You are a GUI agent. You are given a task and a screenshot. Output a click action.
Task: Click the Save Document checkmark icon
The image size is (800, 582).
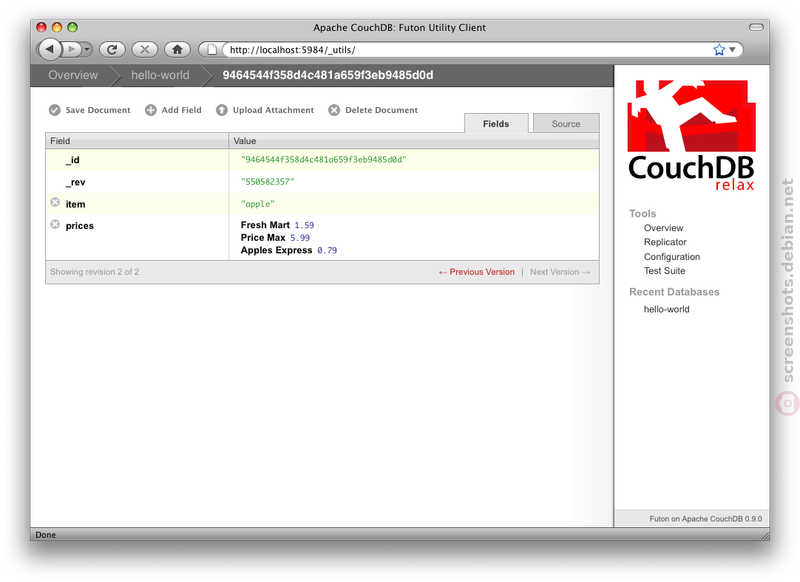pos(55,110)
